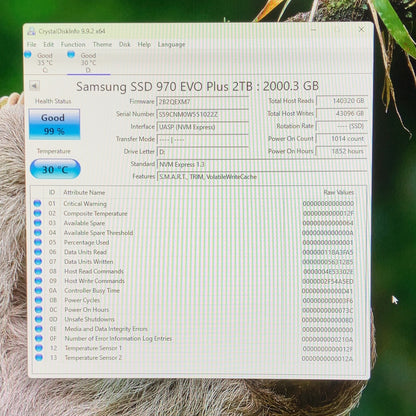Click the status icon for Power On Hours row
416x416 pixels.
click(39, 310)
